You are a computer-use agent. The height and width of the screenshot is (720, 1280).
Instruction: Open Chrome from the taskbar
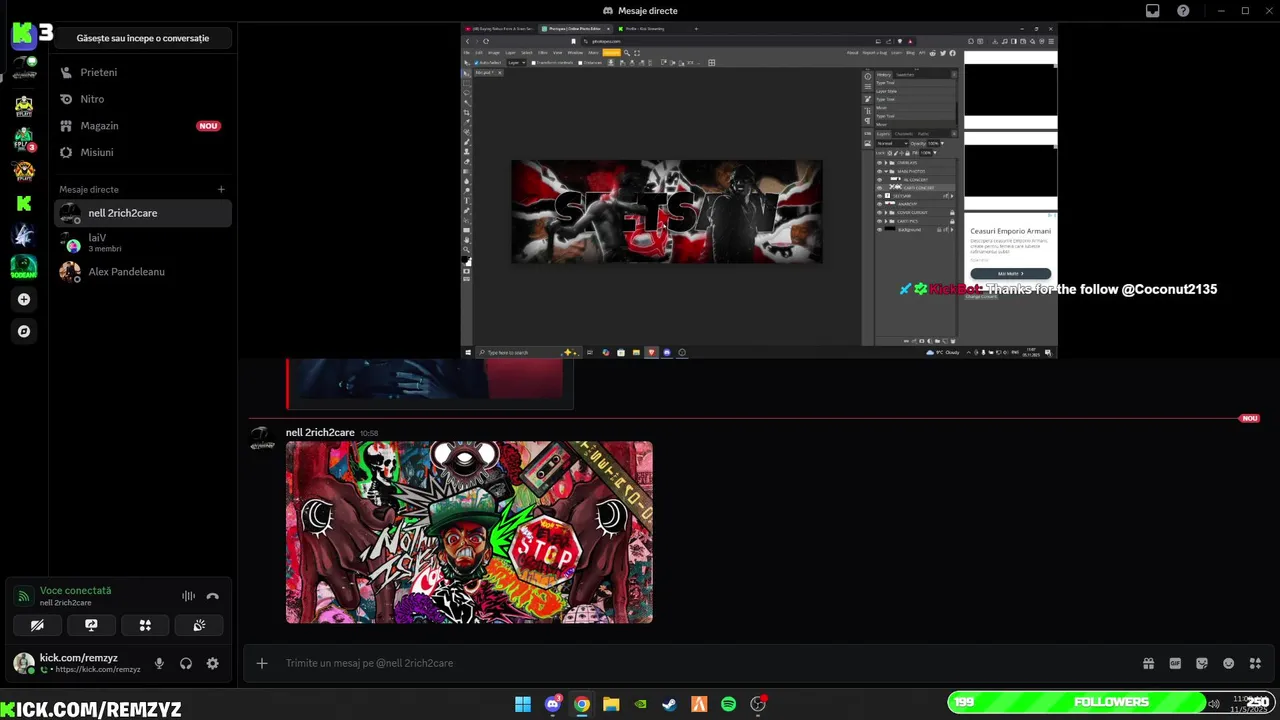click(582, 704)
